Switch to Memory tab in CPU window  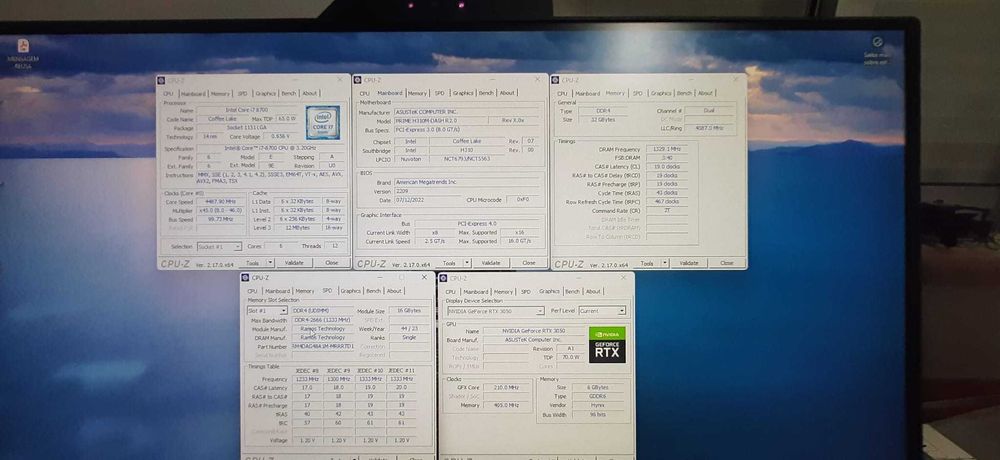point(220,93)
